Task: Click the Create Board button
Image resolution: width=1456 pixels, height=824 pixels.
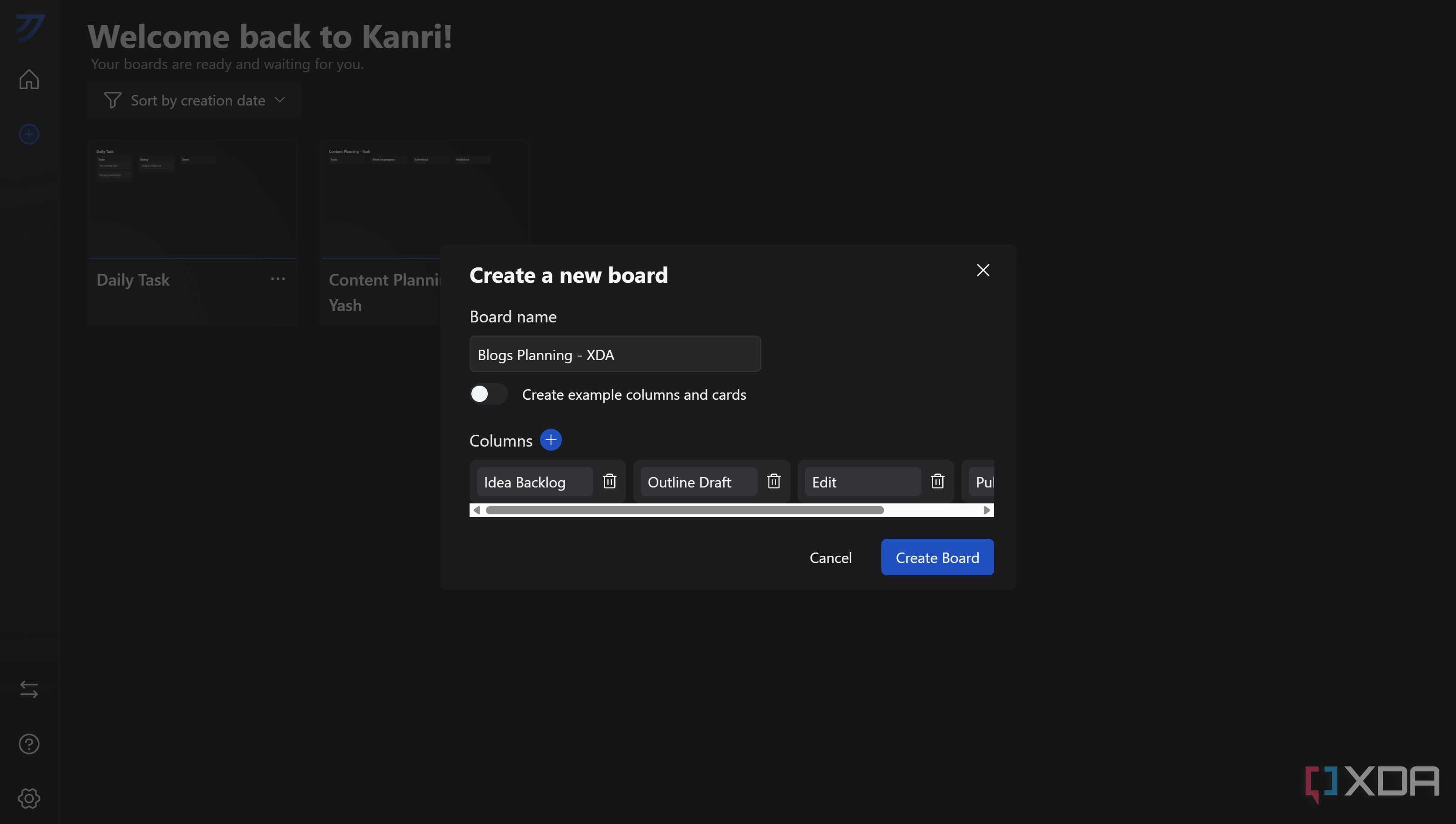Action: click(x=937, y=558)
